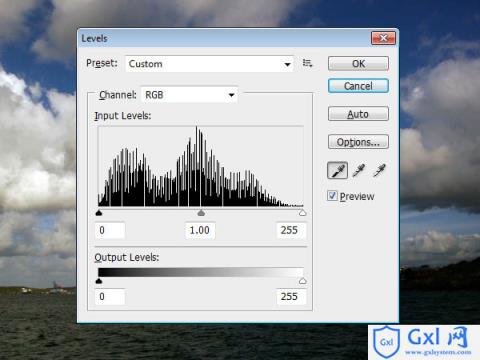Screen dimensions: 480x360
Task: Apply Auto levels adjustment
Action: click(358, 114)
